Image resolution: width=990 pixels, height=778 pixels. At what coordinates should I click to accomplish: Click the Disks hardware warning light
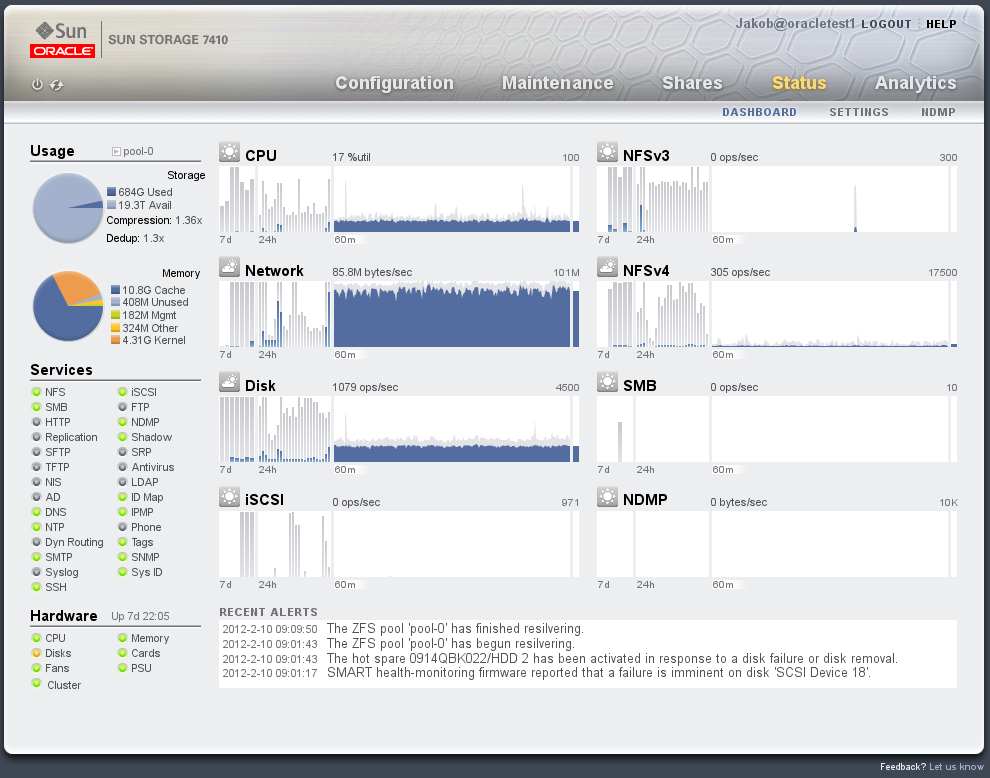pyautogui.click(x=37, y=653)
